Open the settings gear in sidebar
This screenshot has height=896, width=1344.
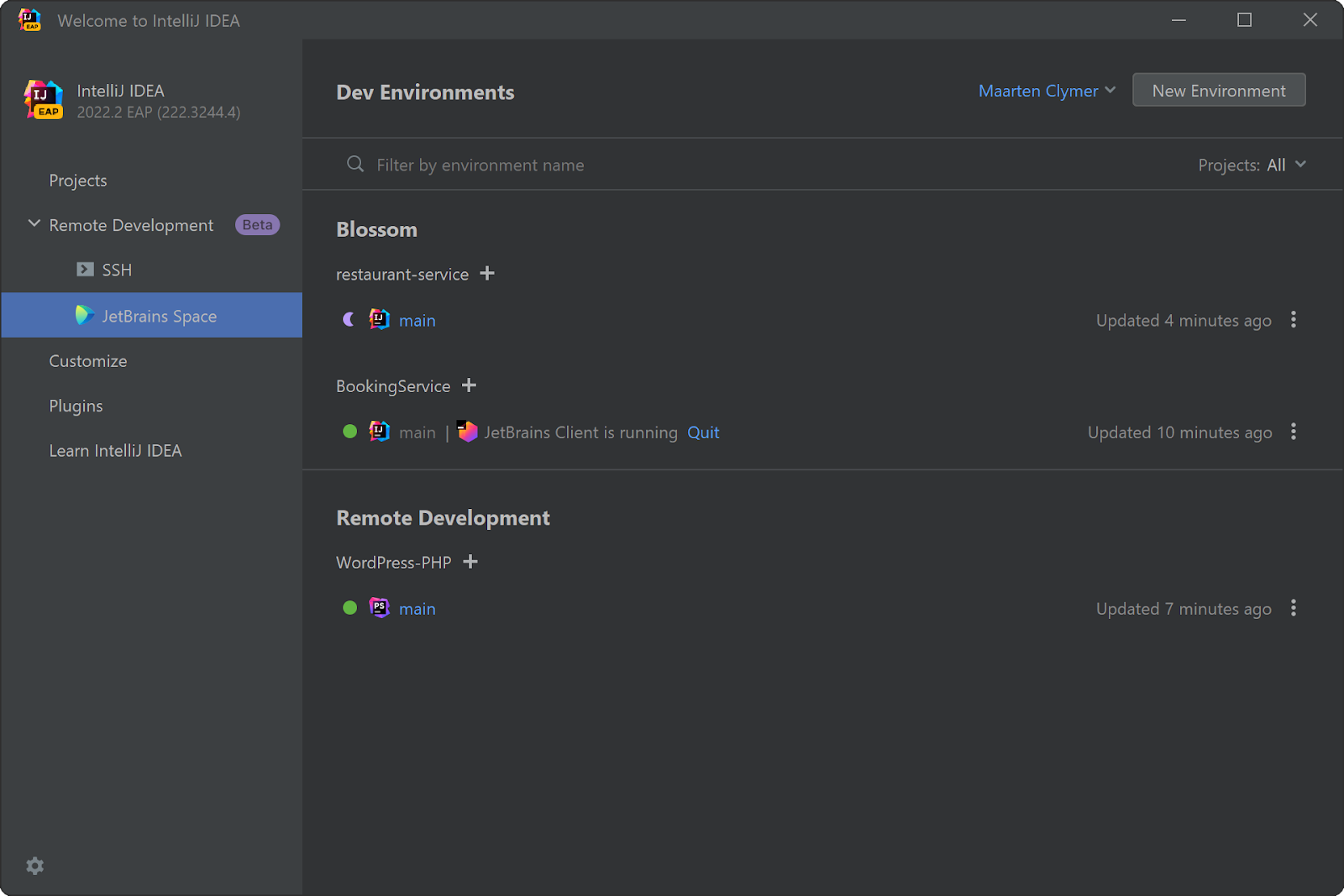pos(34,866)
